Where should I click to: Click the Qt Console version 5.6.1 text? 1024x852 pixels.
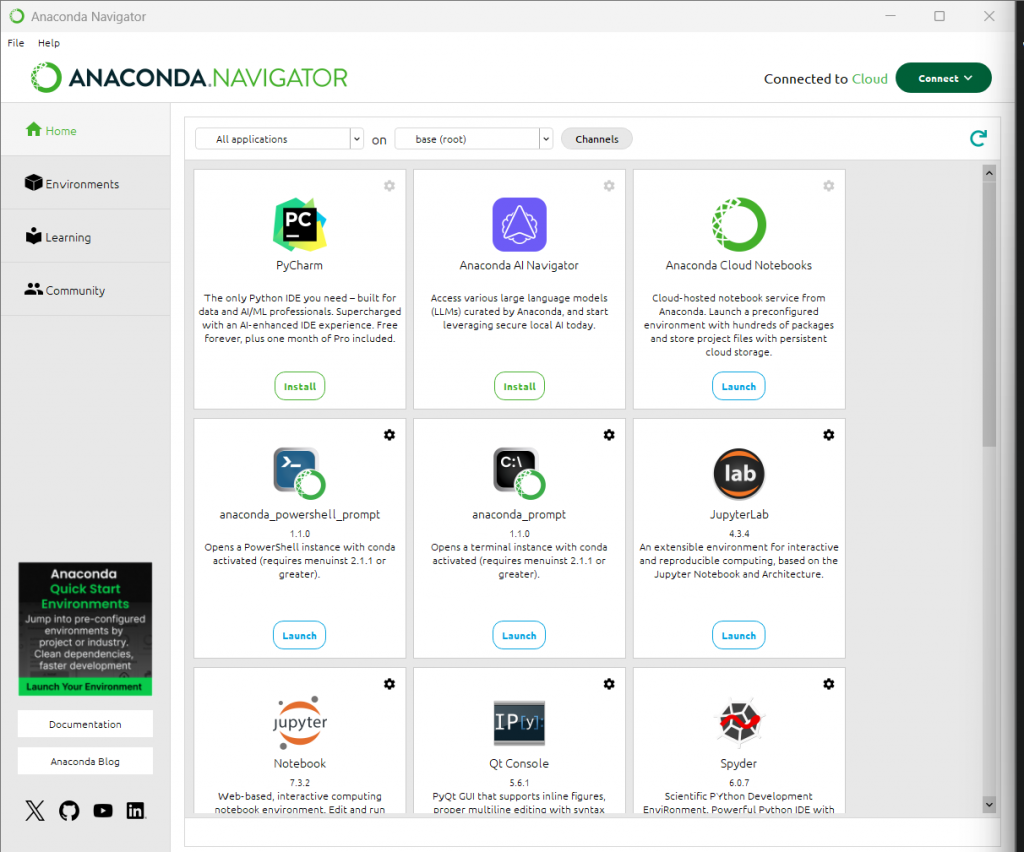[519, 782]
